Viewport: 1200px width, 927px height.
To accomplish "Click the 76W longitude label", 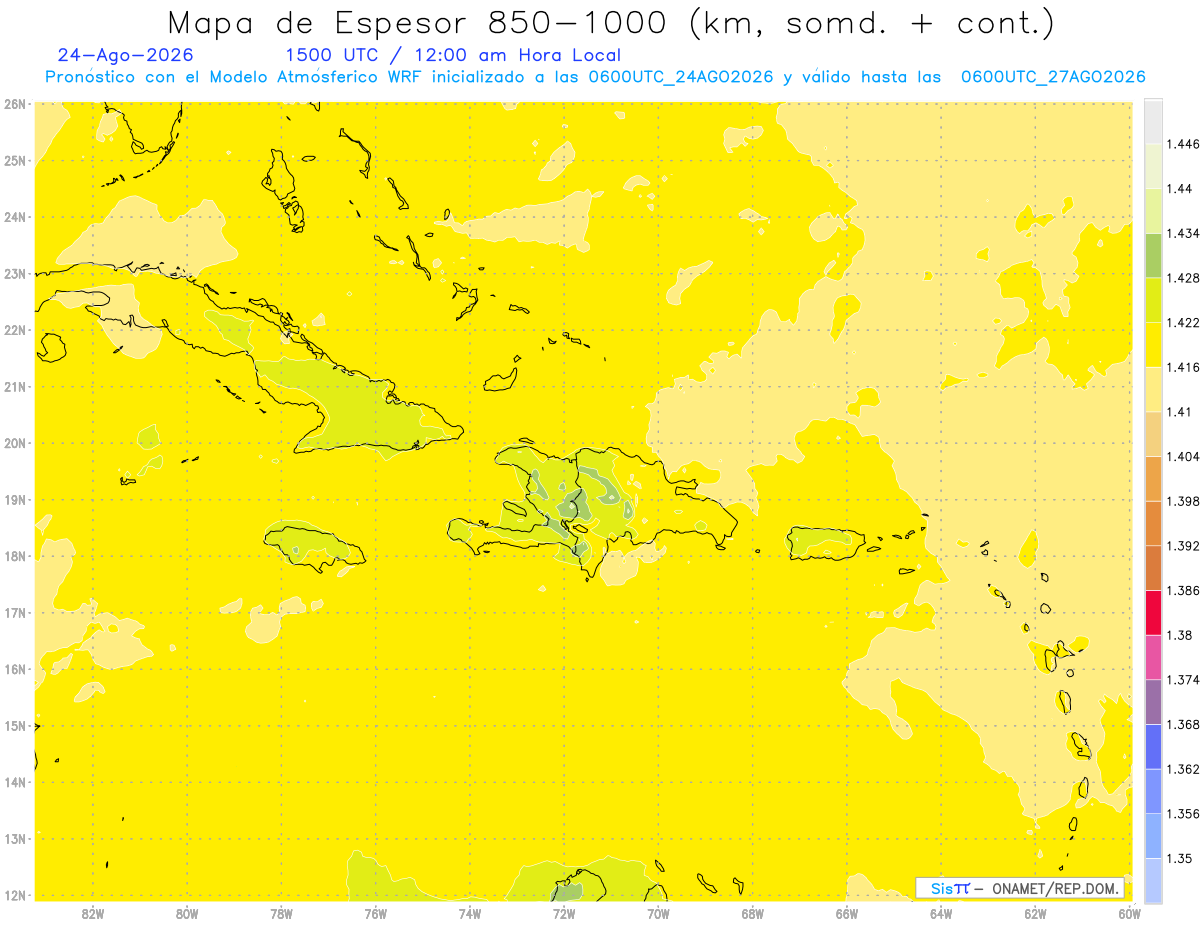I will click(x=376, y=913).
